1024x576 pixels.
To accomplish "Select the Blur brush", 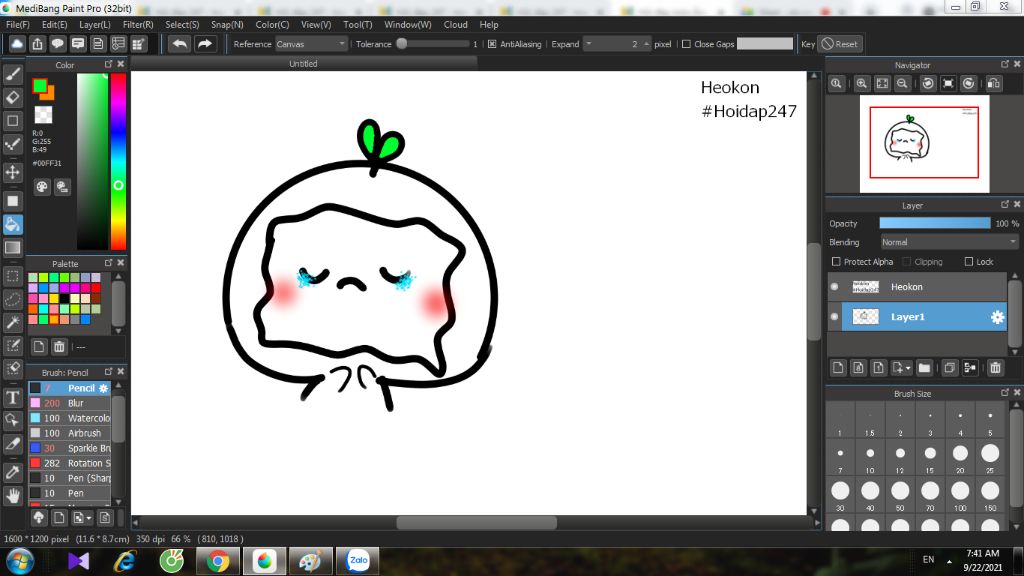I will [x=69, y=404].
